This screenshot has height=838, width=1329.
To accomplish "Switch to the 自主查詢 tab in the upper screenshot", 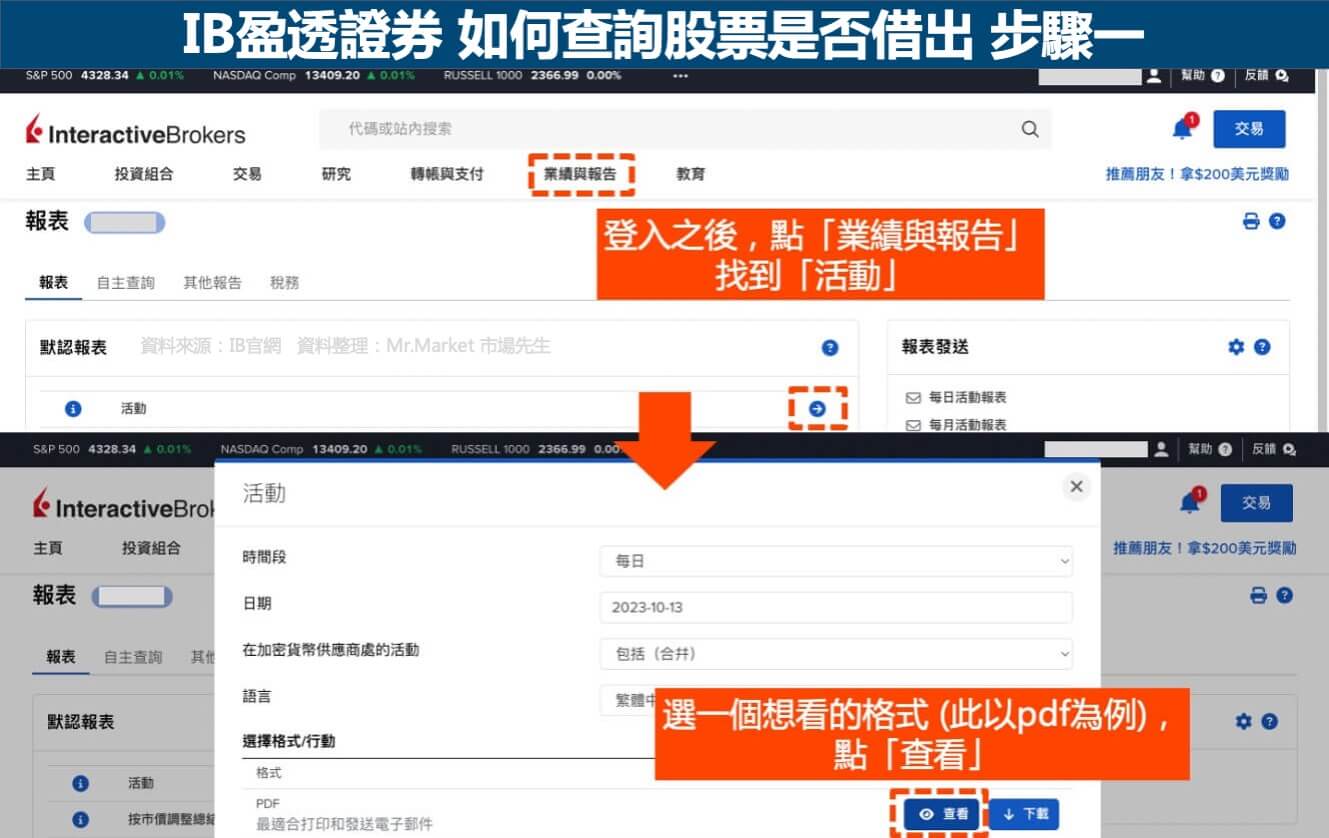I will (126, 283).
